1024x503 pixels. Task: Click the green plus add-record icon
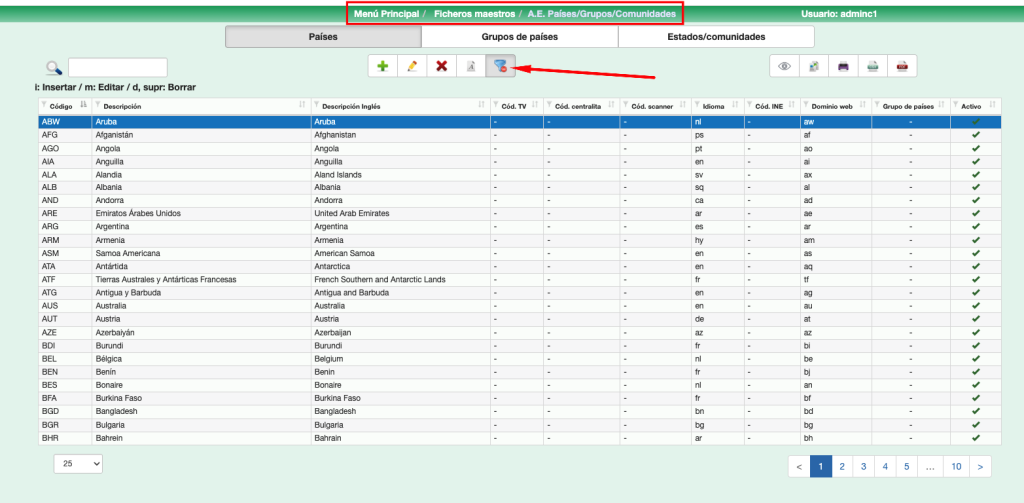coord(382,66)
